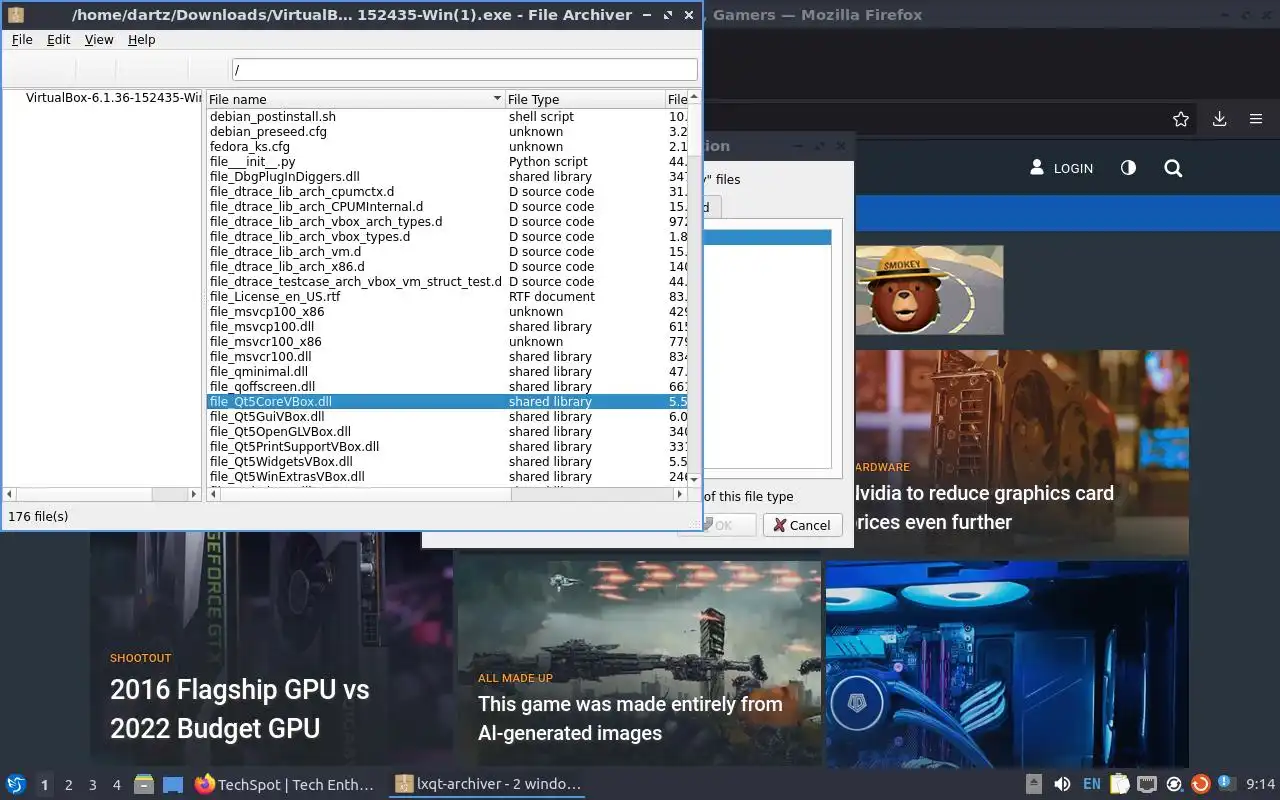Switch to virtual desktop 4
Viewport: 1280px width, 800px height.
117,785
